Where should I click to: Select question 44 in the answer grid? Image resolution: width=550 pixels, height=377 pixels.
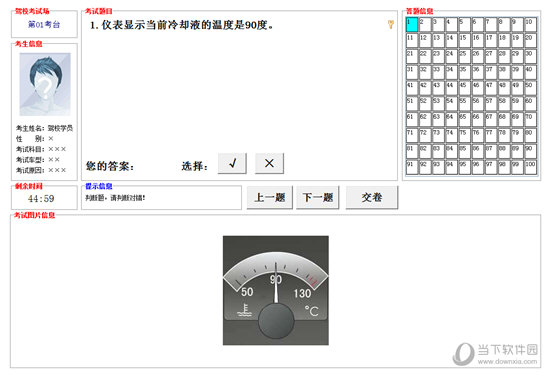click(x=451, y=88)
